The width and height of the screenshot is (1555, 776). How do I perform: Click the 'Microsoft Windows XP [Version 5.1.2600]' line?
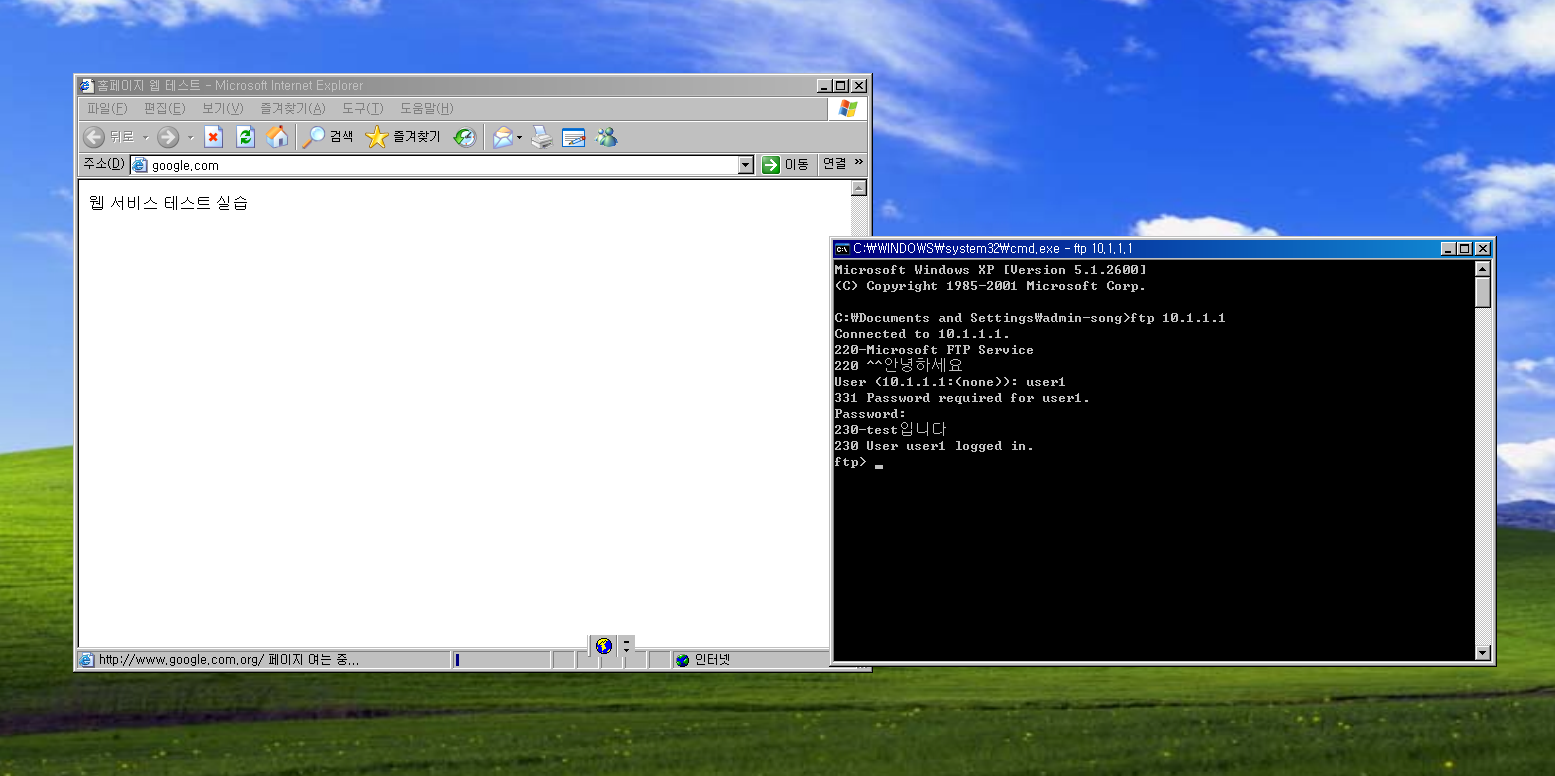[990, 270]
